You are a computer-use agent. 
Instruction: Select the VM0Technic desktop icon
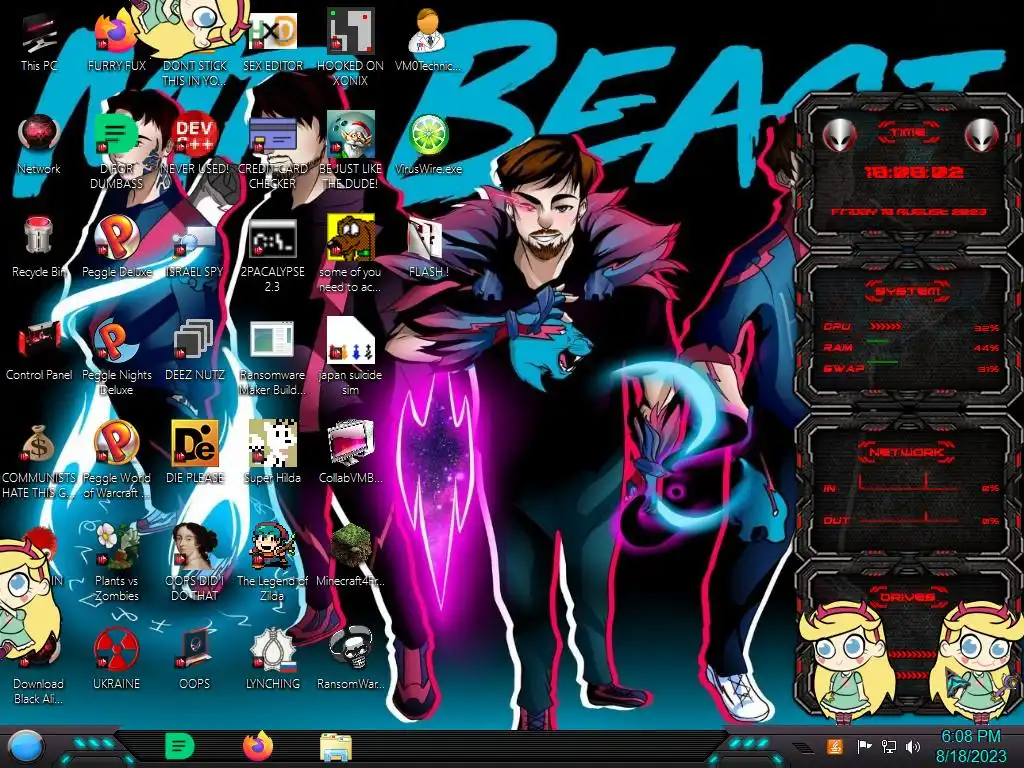point(427,31)
